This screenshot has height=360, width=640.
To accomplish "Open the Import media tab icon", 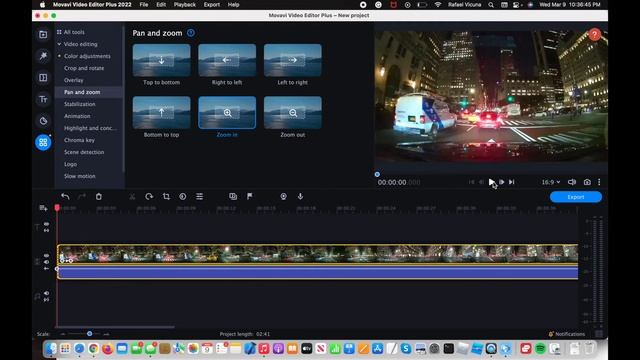I will pos(43,34).
